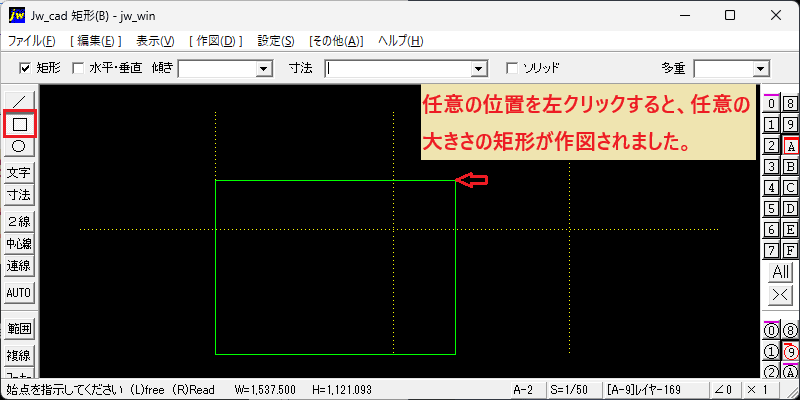Viewport: 800px width, 400px height.
Task: Check the ソリッド checkbox
Action: pos(512,68)
